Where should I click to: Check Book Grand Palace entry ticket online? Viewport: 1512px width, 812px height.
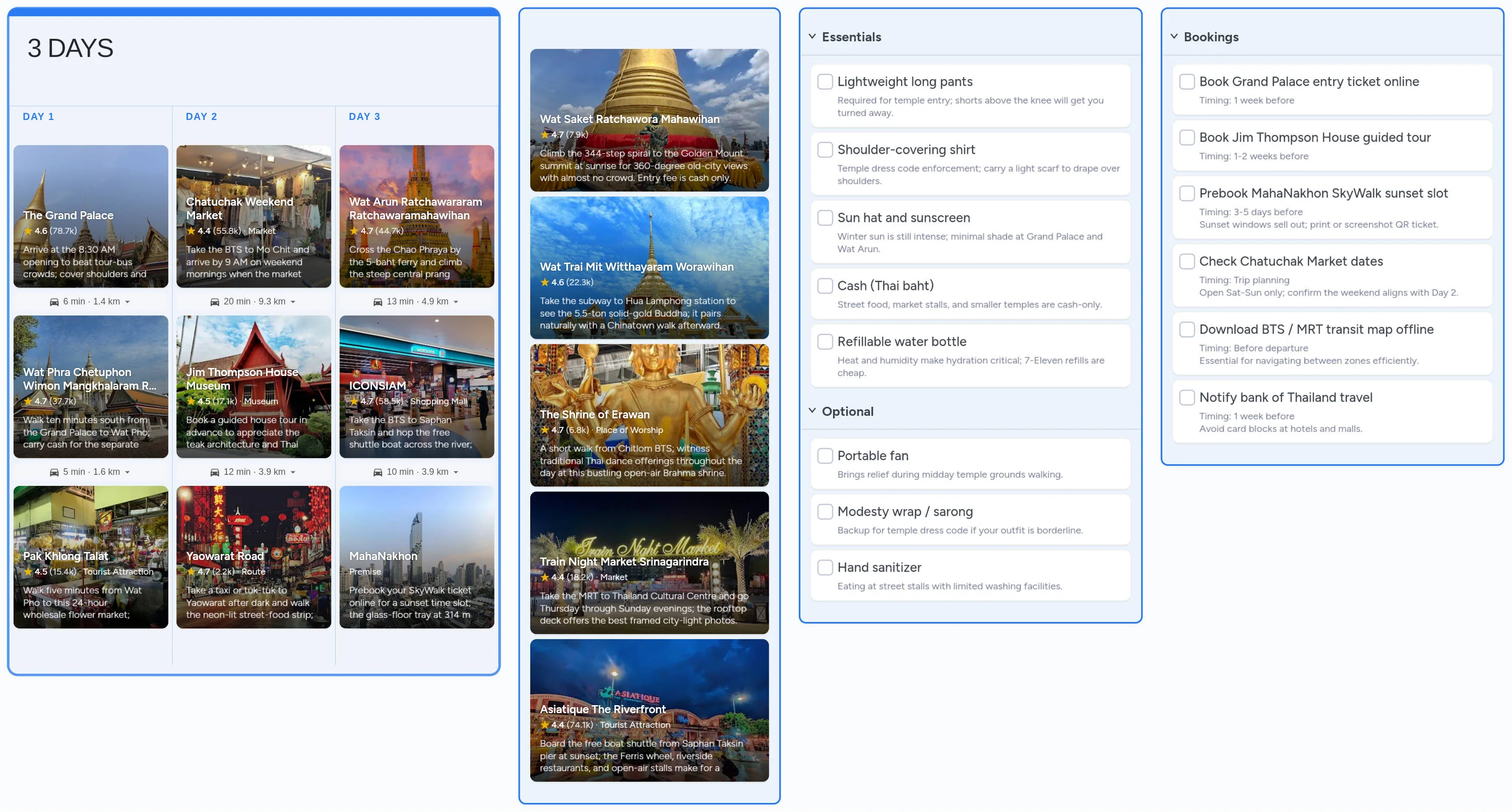tap(1187, 82)
